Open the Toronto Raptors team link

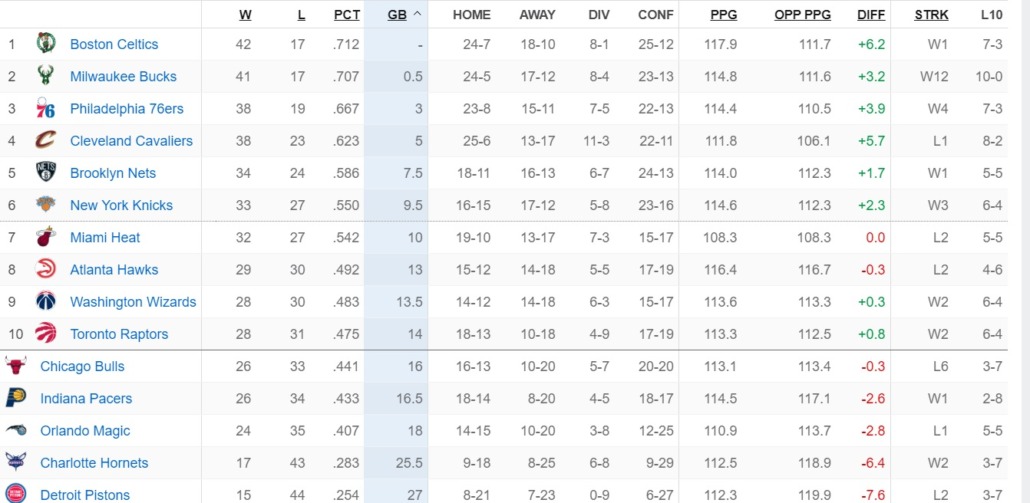point(119,334)
